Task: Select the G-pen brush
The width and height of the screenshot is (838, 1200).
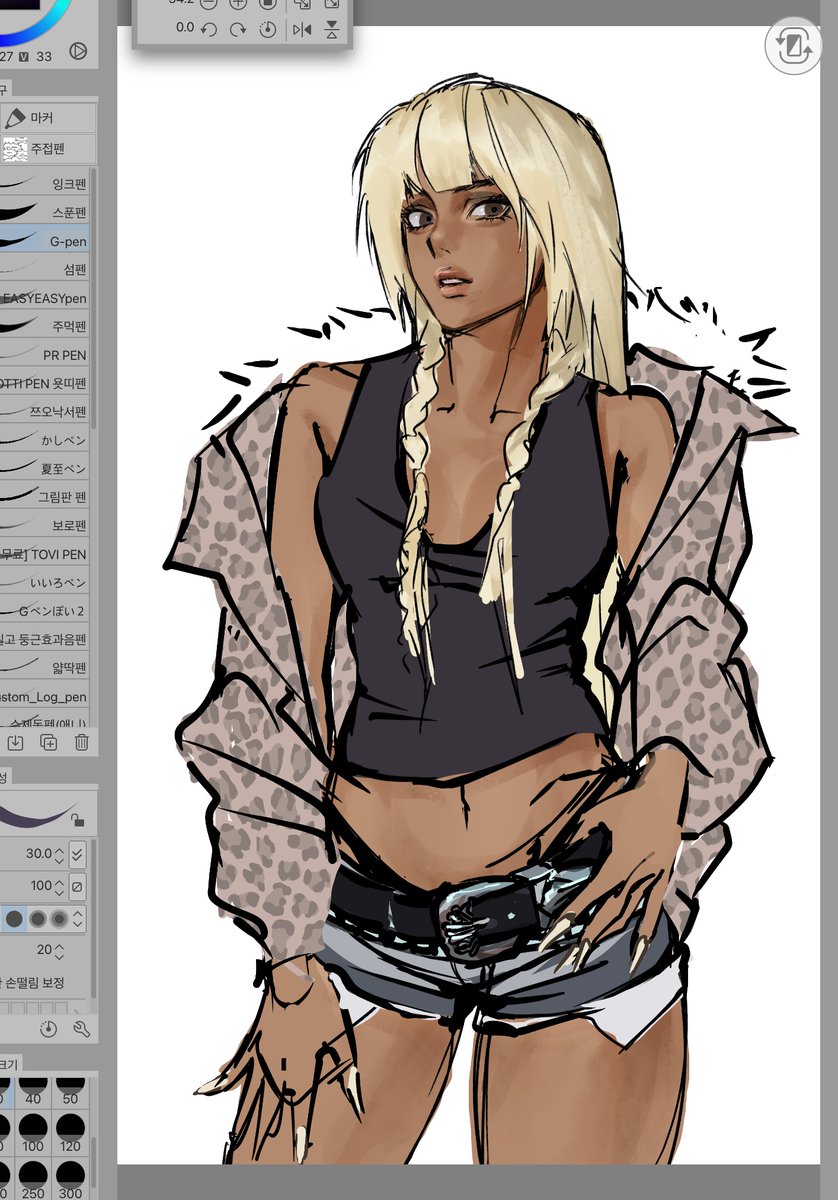Action: pos(44,241)
